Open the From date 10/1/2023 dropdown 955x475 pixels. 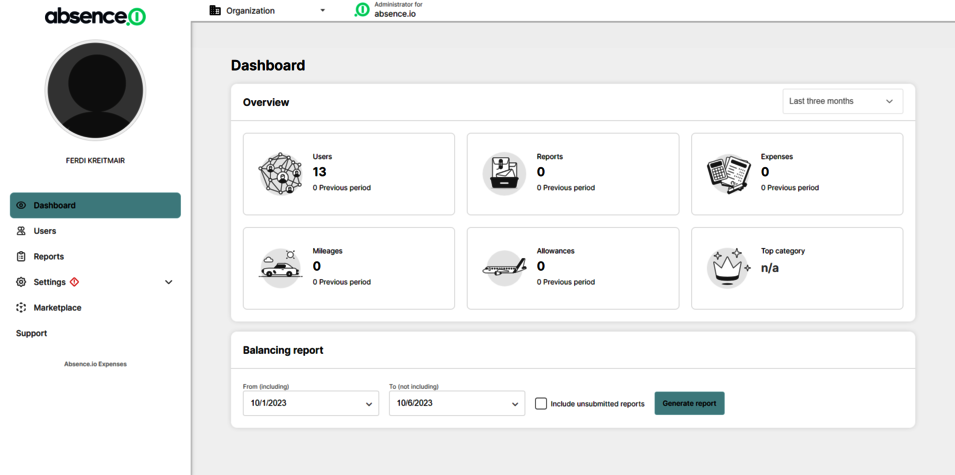pyautogui.click(x=311, y=403)
